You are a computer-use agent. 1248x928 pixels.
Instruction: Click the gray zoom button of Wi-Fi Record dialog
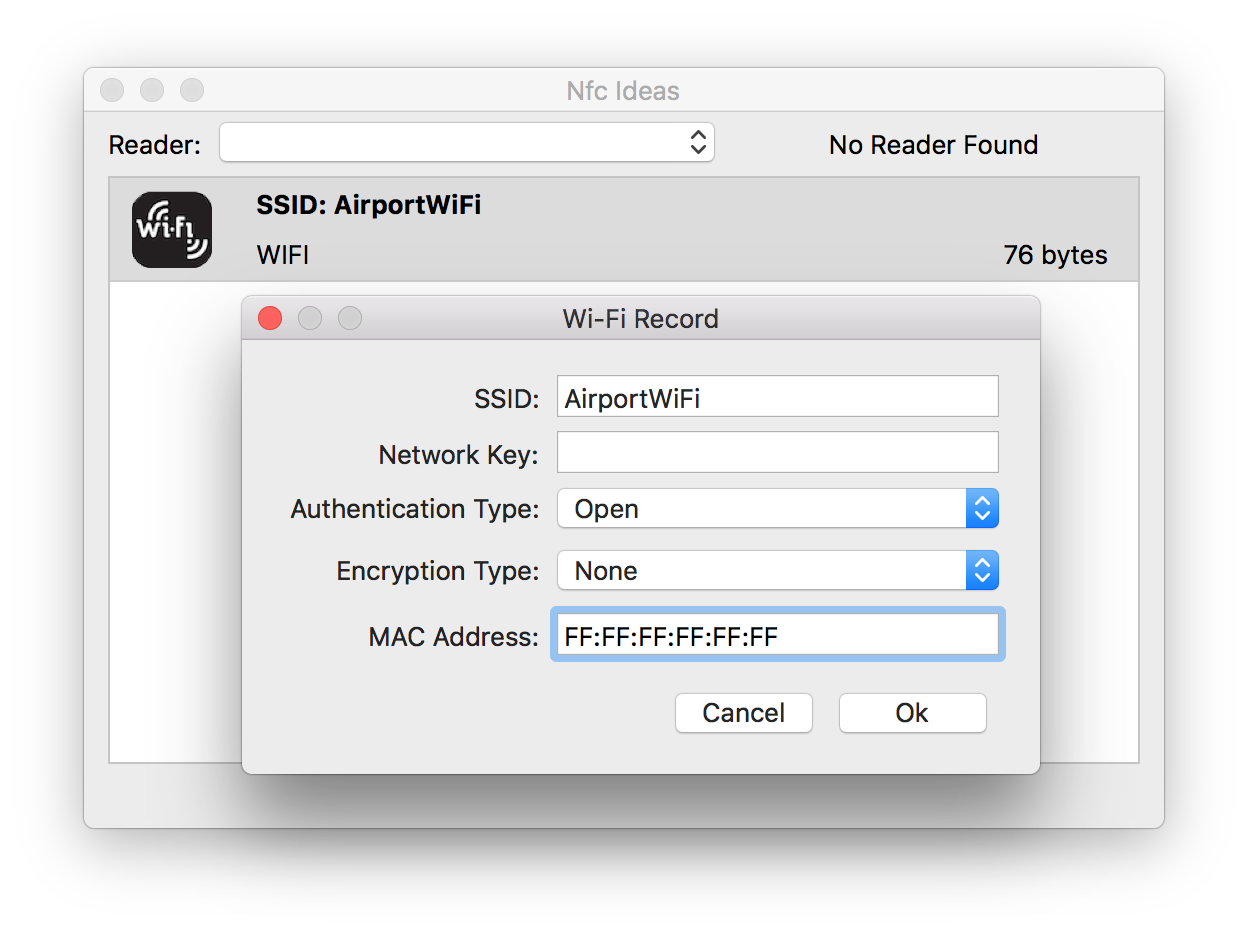(350, 319)
